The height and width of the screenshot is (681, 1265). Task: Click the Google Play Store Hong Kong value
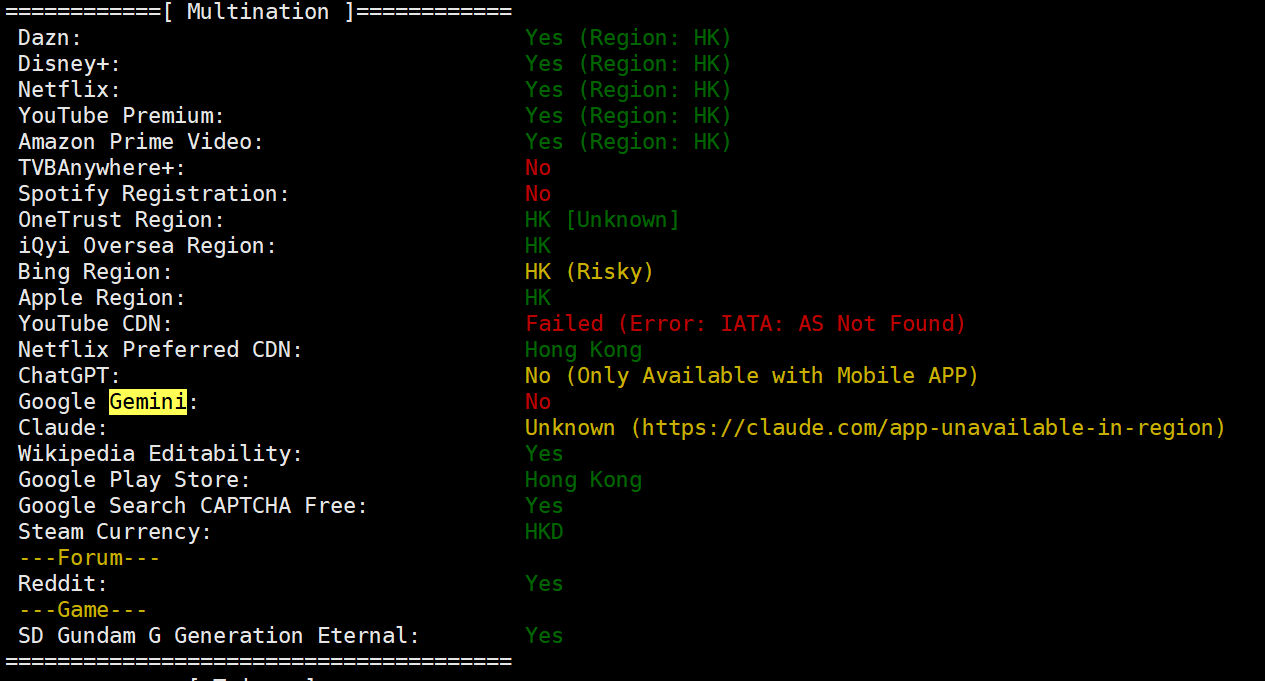(583, 480)
